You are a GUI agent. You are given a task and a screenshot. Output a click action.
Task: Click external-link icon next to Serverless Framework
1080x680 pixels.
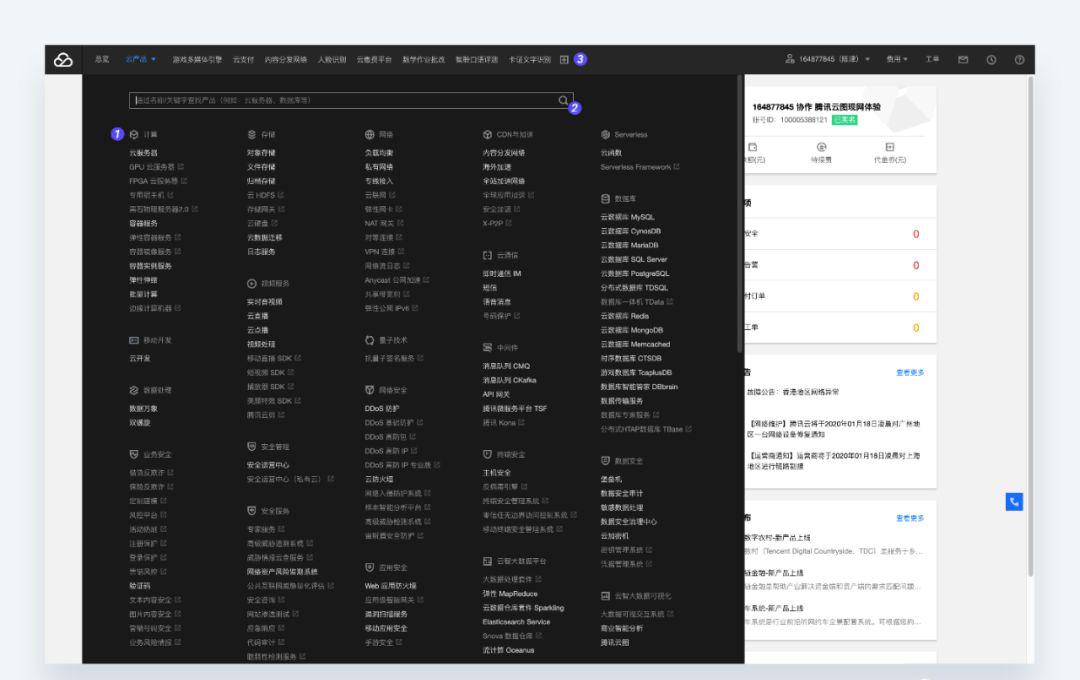(x=676, y=167)
